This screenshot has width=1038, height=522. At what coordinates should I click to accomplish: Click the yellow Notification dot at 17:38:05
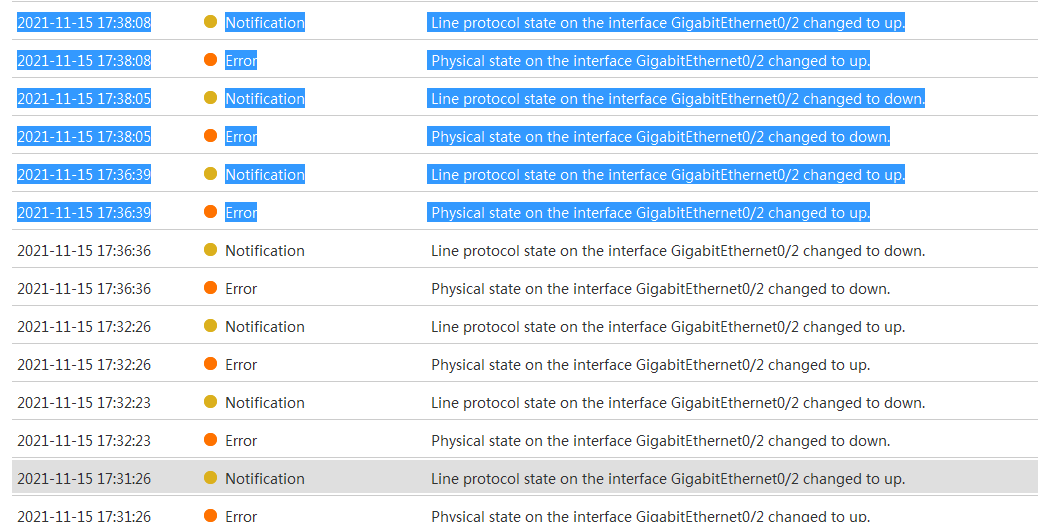[x=210, y=98]
